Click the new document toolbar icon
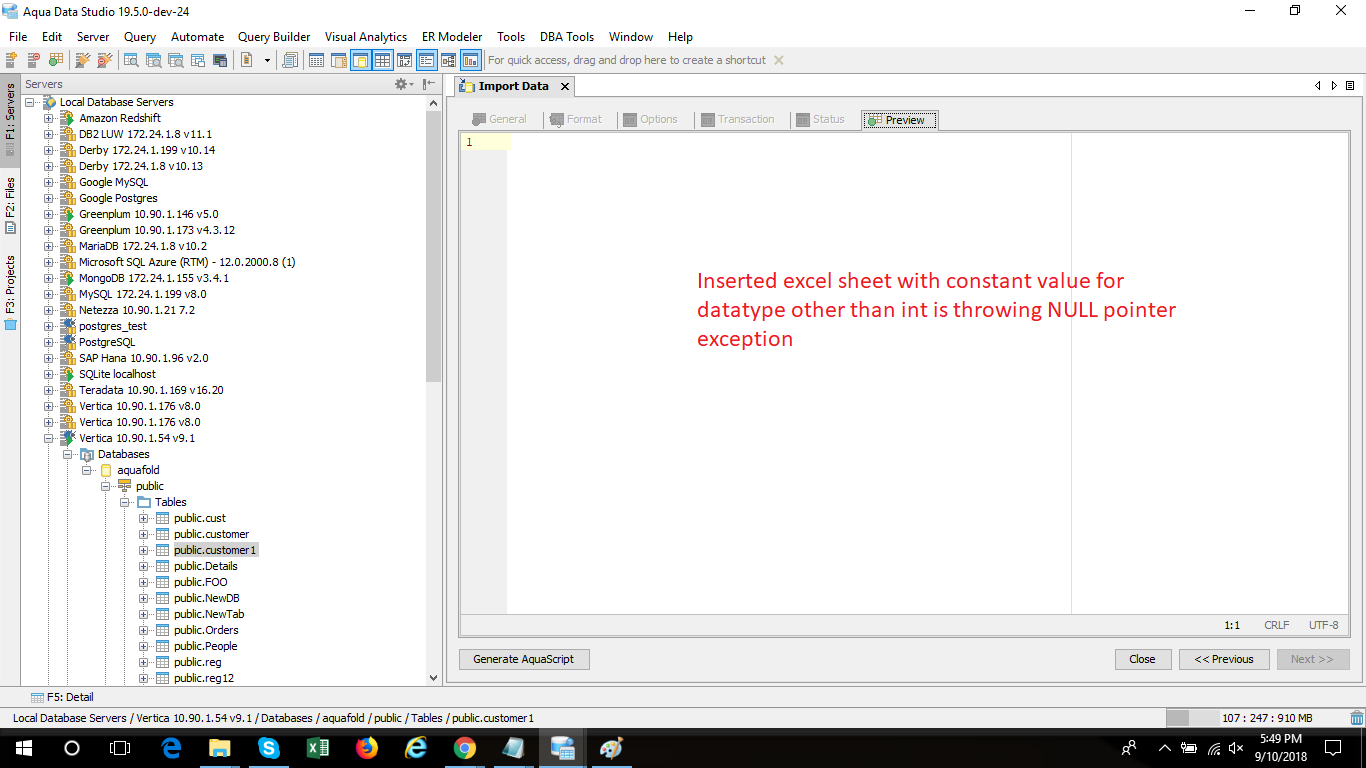1366x768 pixels. click(x=247, y=61)
